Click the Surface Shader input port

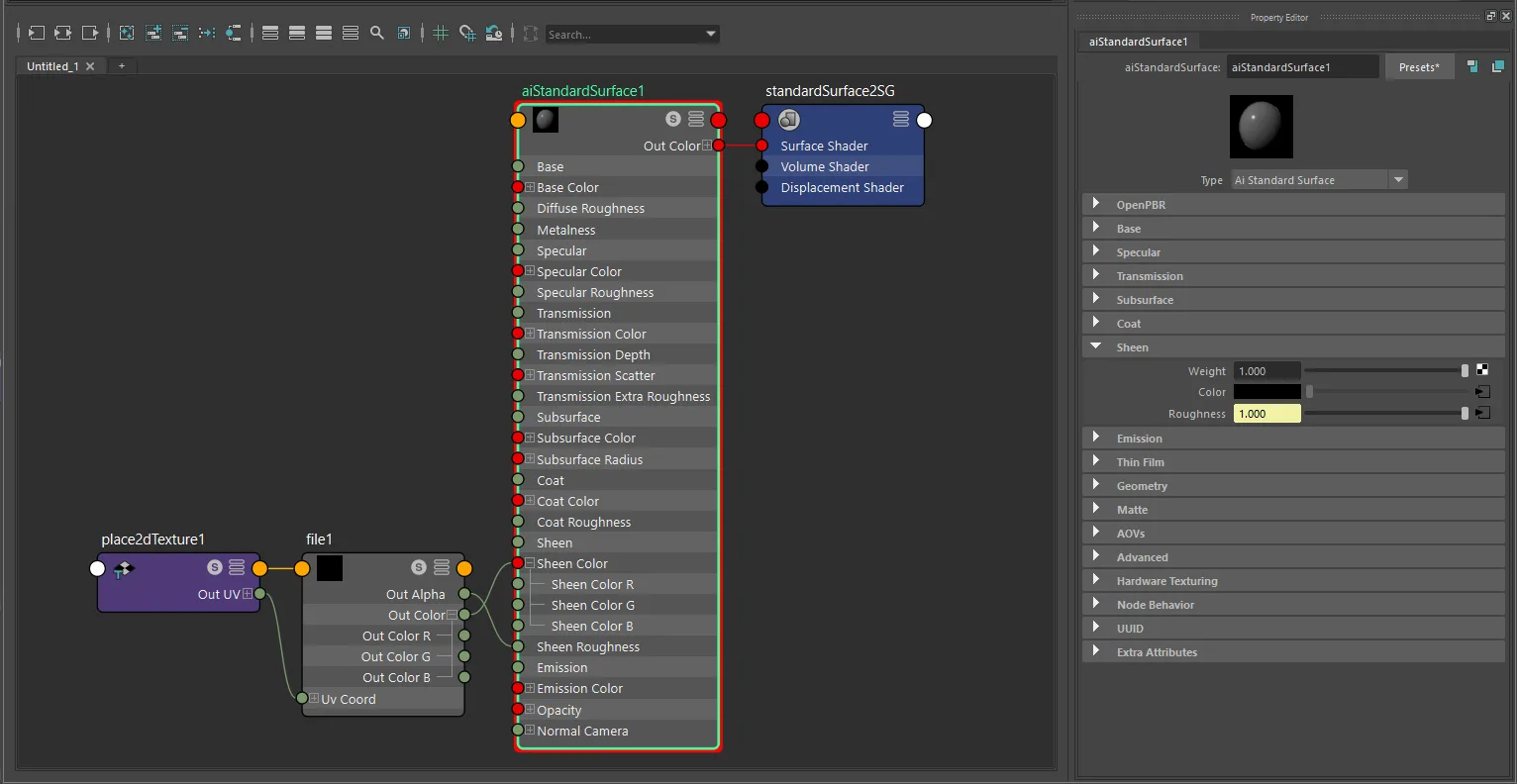761,146
